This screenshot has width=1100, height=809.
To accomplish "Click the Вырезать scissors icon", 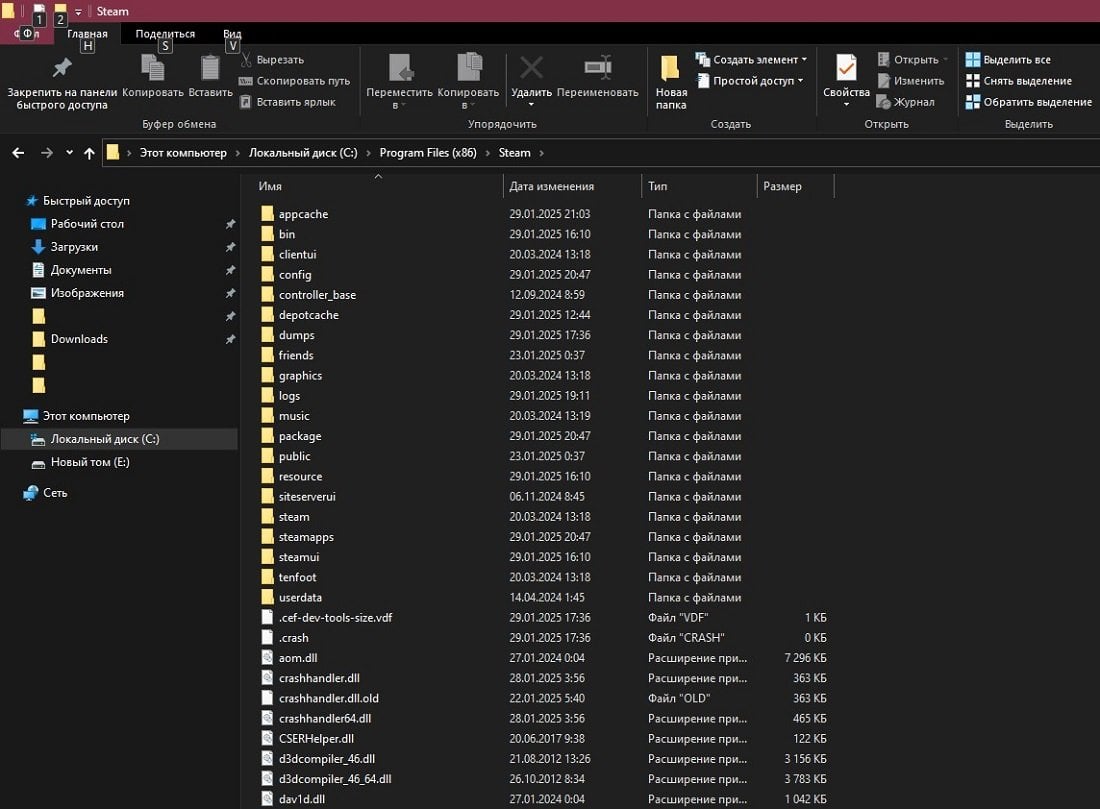I will point(246,60).
